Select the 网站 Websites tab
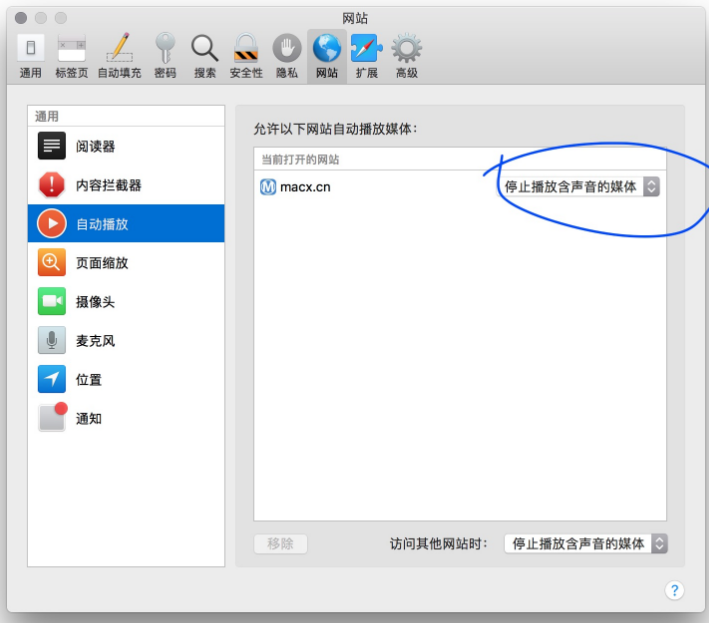 point(327,56)
